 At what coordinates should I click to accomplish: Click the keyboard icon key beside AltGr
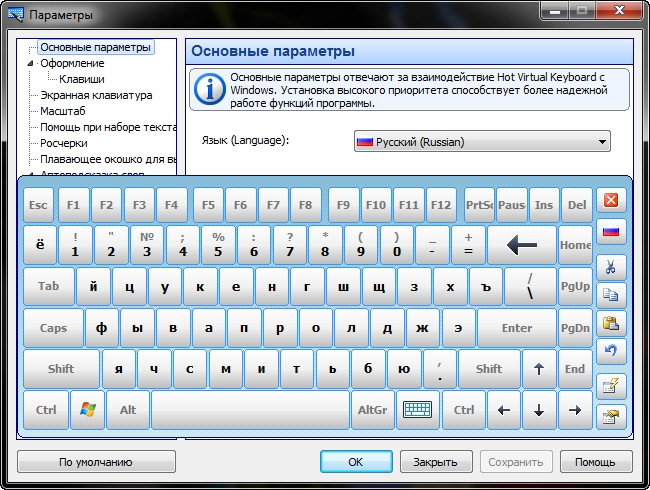coord(418,410)
